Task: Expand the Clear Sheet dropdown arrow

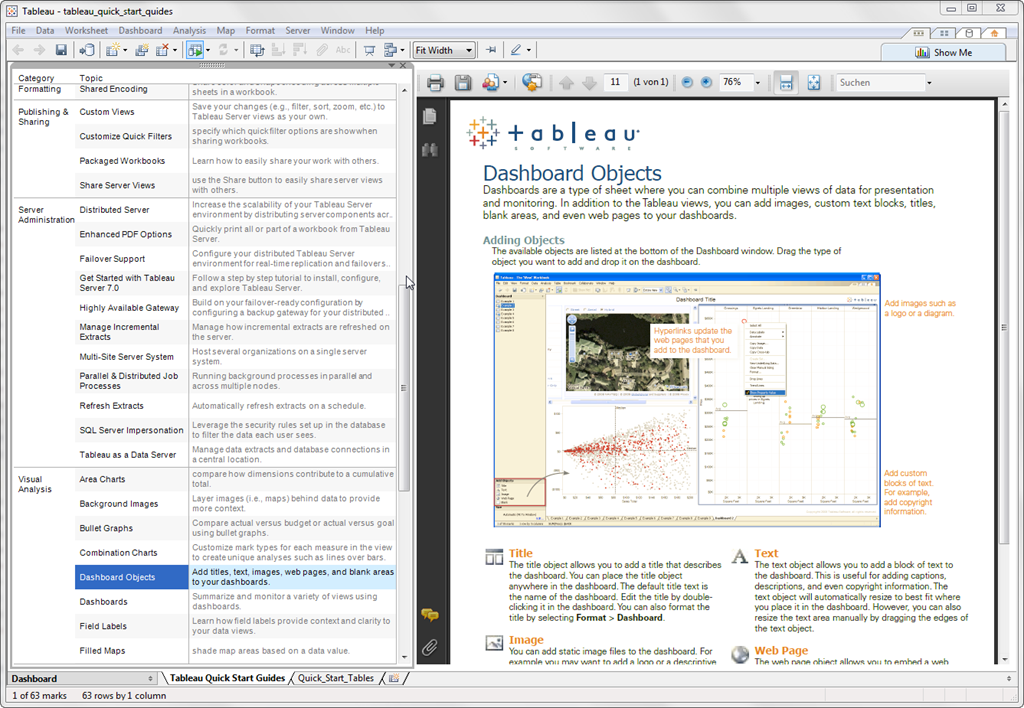Action: point(174,50)
